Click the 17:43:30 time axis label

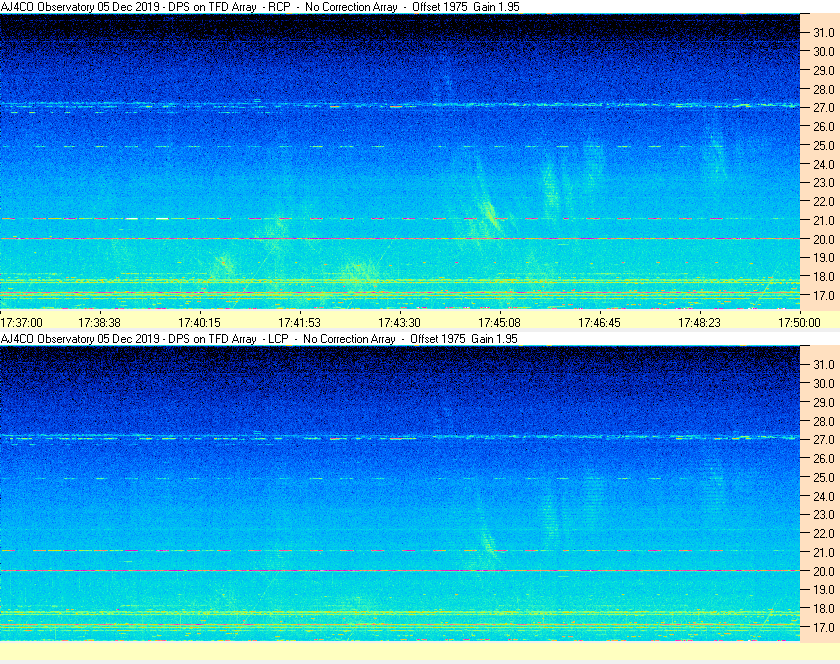(x=399, y=323)
